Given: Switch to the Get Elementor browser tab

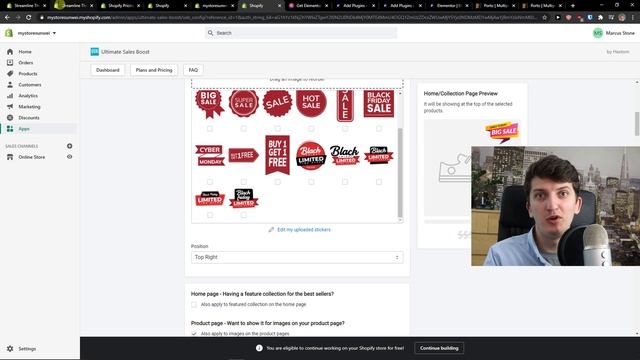Looking at the screenshot, I should pyautogui.click(x=309, y=6).
